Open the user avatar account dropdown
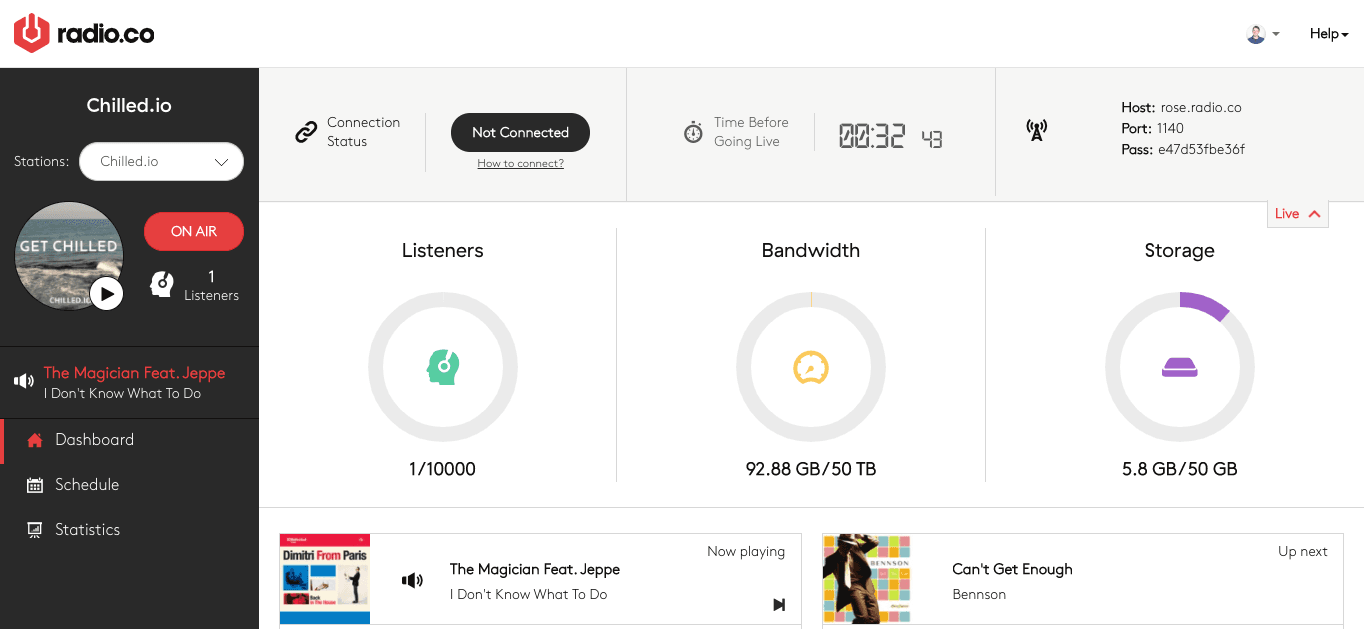This screenshot has height=629, width=1364. [x=1262, y=33]
